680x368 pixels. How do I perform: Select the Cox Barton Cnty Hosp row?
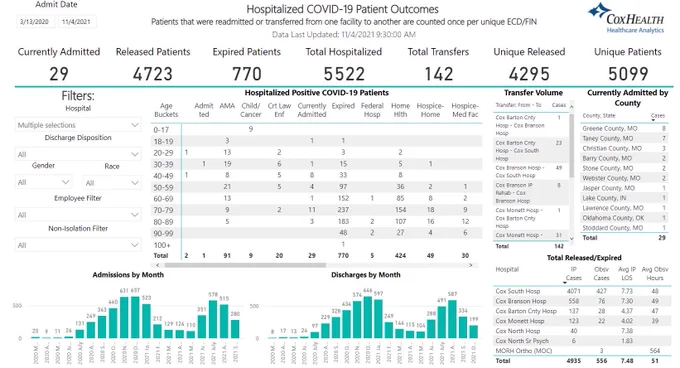tap(582, 311)
